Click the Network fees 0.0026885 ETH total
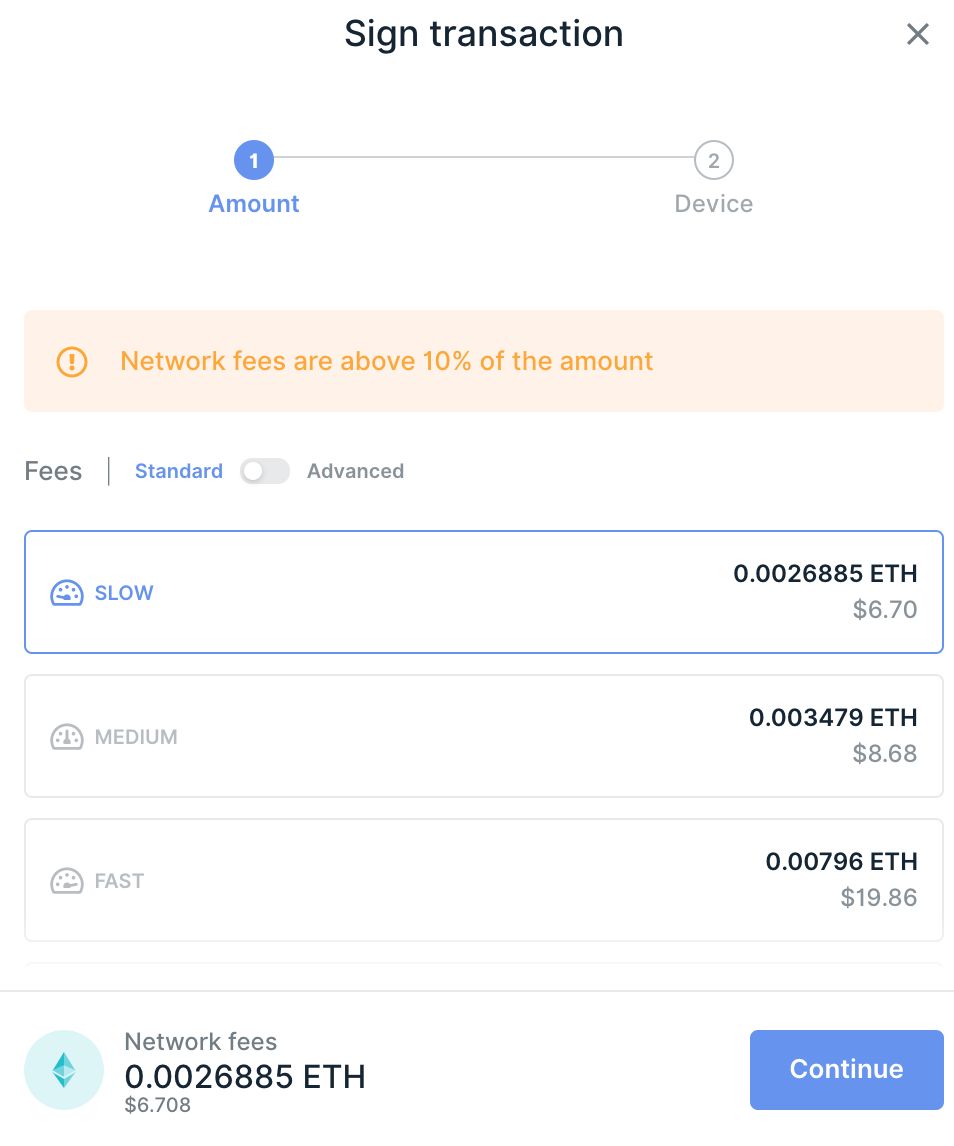This screenshot has height=1146, width=954. pyautogui.click(x=245, y=1076)
